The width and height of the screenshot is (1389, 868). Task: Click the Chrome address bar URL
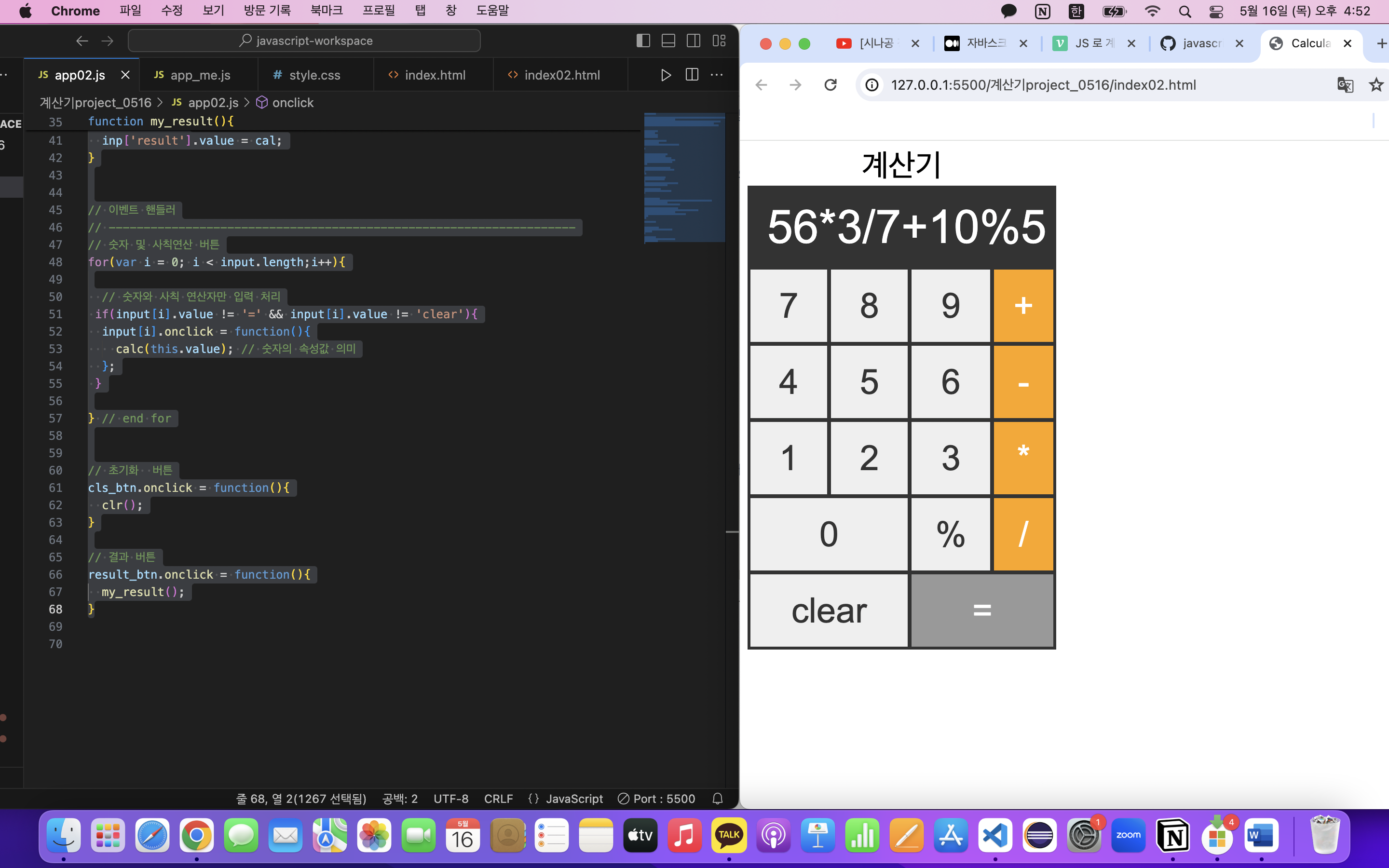coord(1043,85)
